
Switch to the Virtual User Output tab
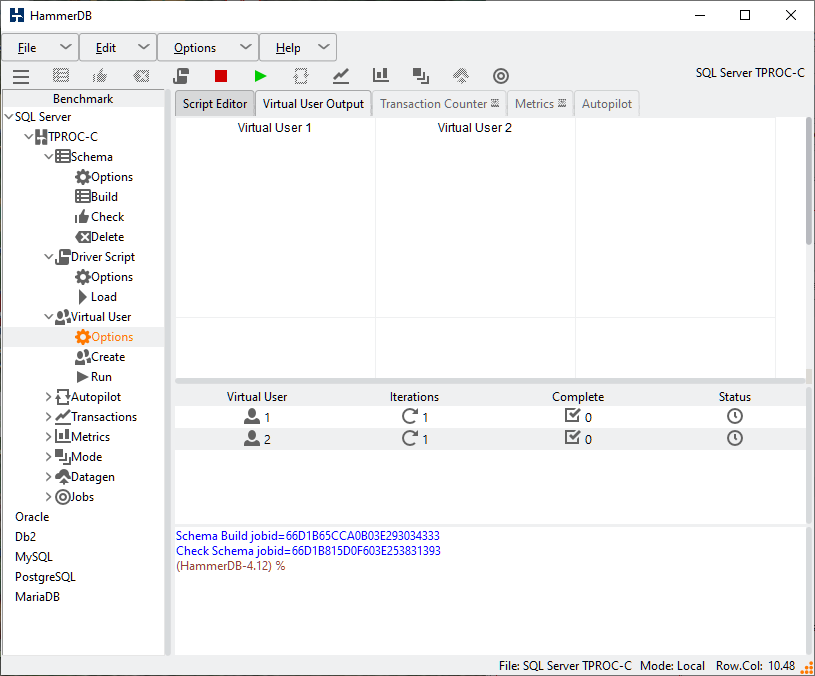pos(313,104)
